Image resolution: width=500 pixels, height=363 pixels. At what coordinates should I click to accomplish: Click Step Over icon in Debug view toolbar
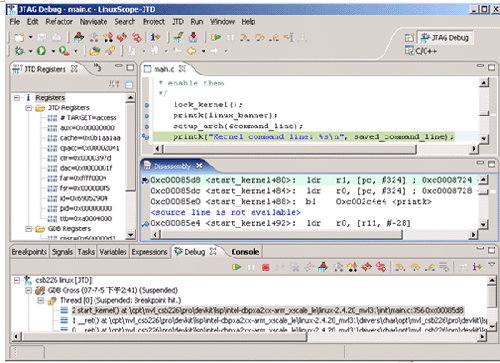tap(415, 267)
